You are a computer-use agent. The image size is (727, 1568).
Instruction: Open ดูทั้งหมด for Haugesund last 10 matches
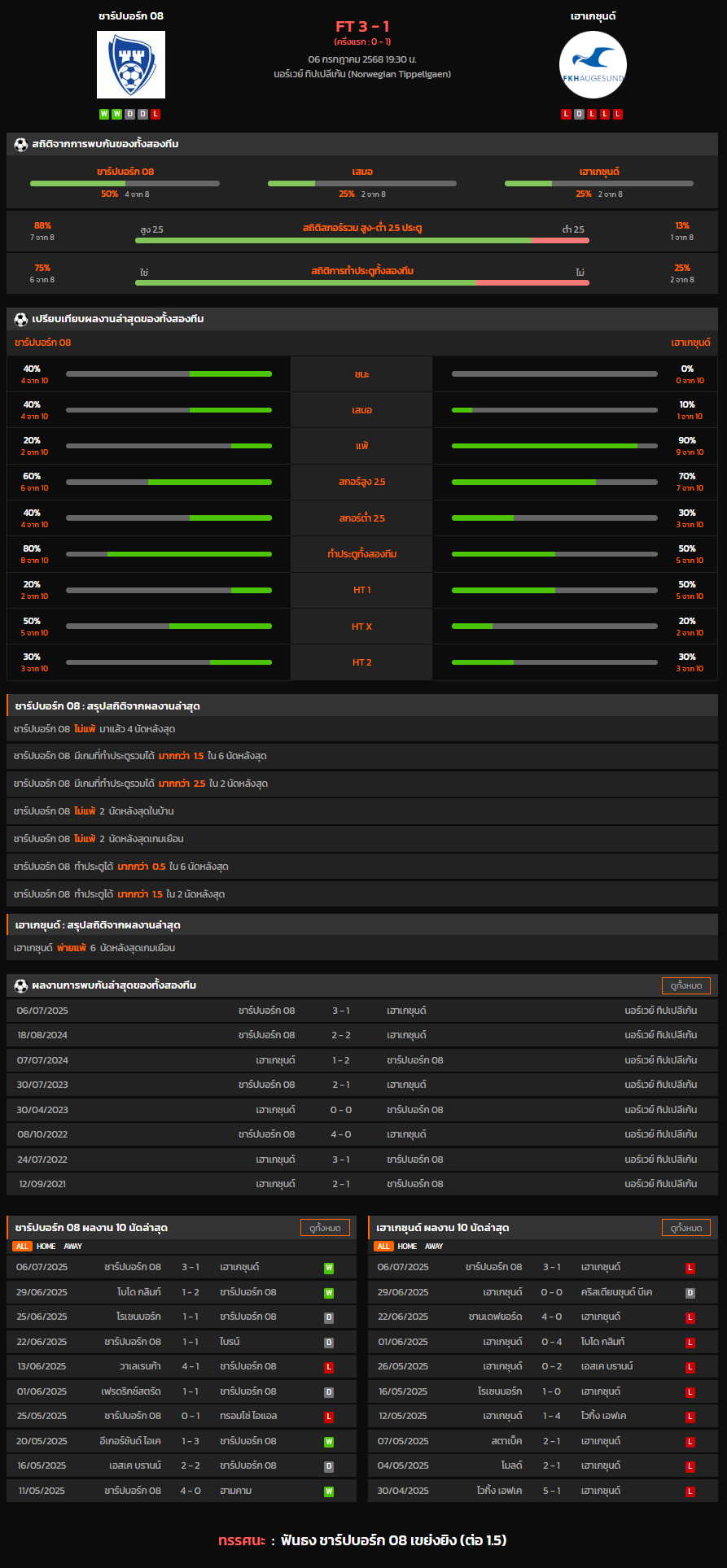point(685,1228)
